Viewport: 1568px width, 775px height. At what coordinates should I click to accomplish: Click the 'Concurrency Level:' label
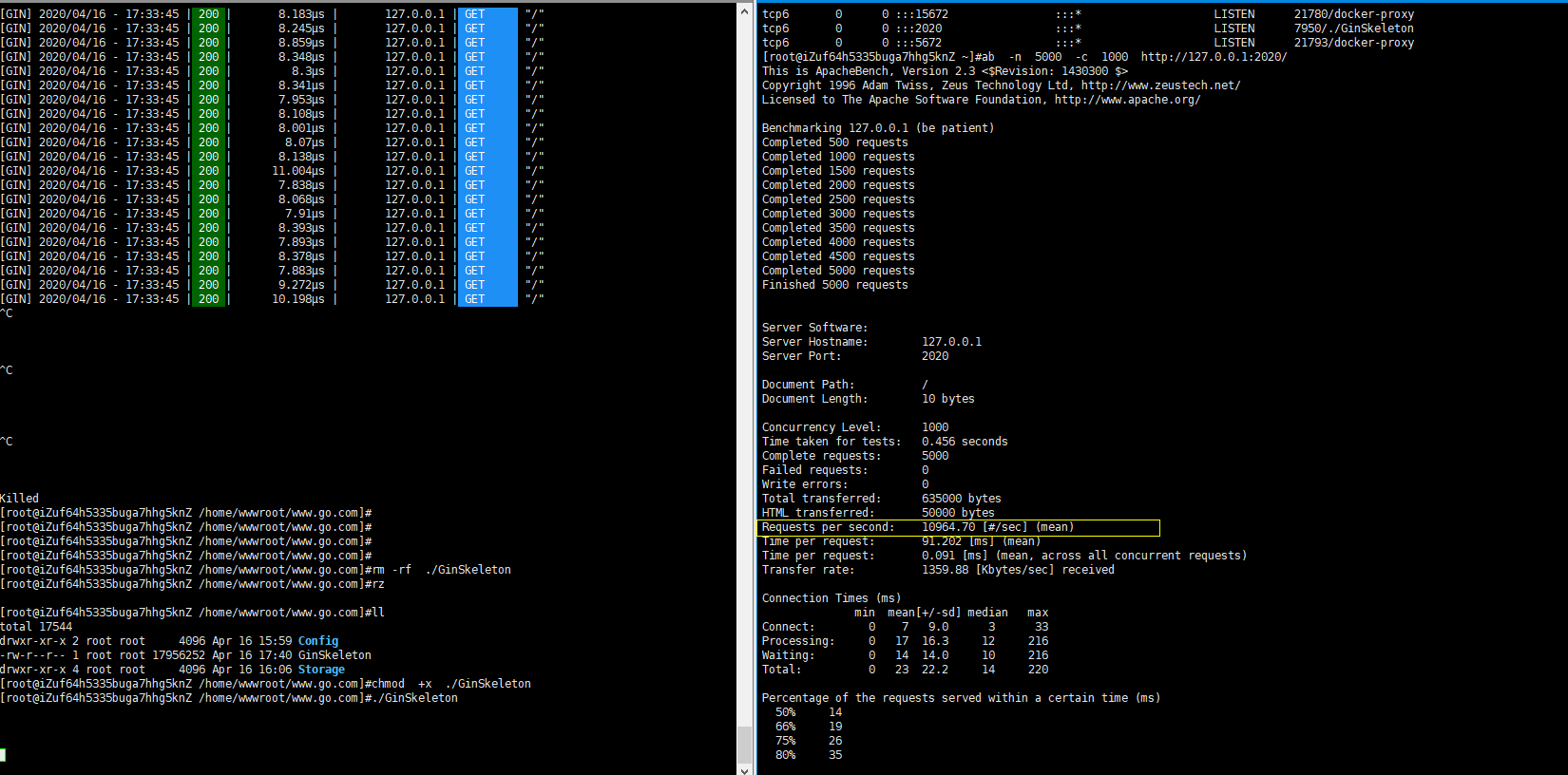pos(822,427)
